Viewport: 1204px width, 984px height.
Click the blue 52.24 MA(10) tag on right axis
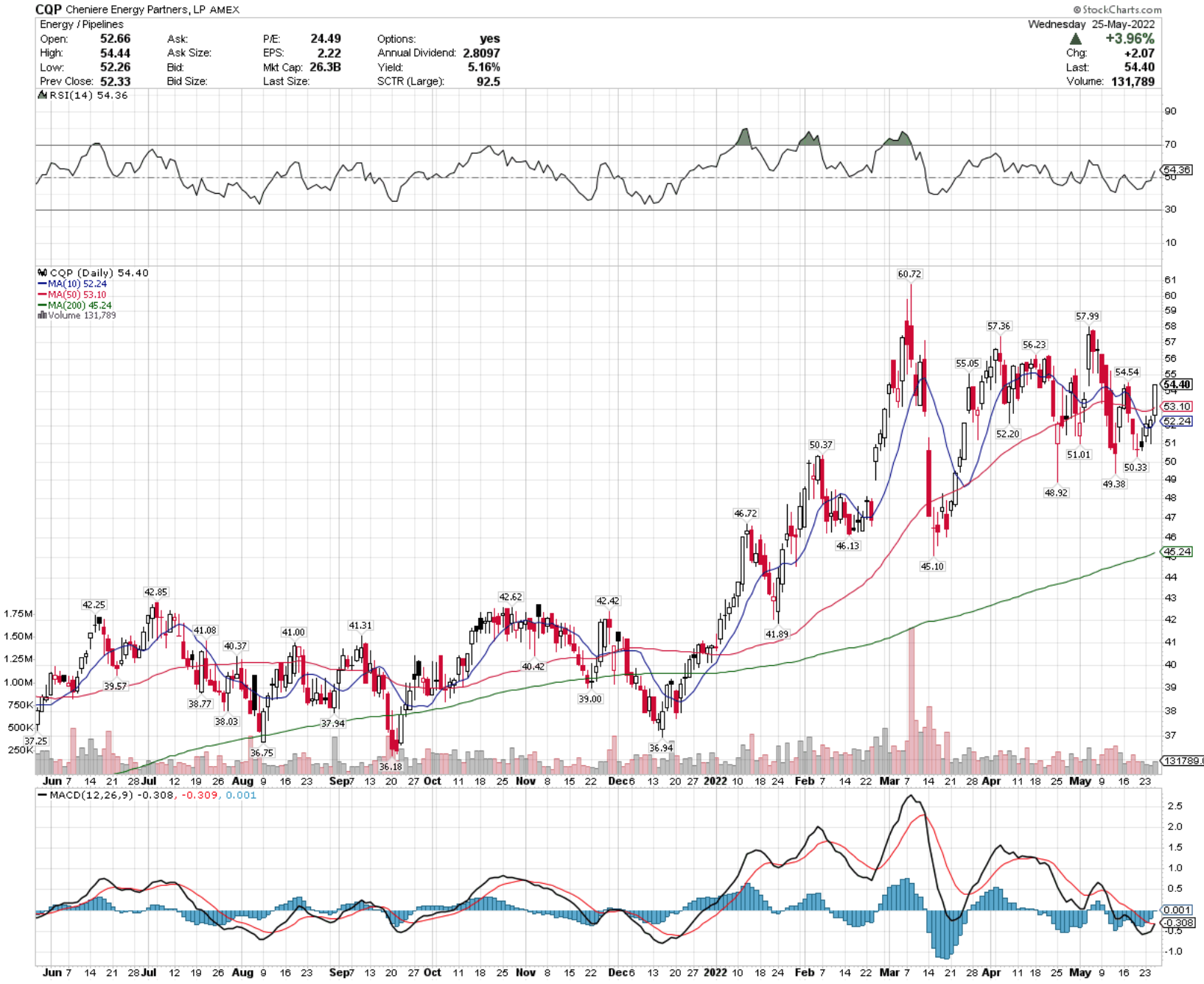pyautogui.click(x=1177, y=421)
